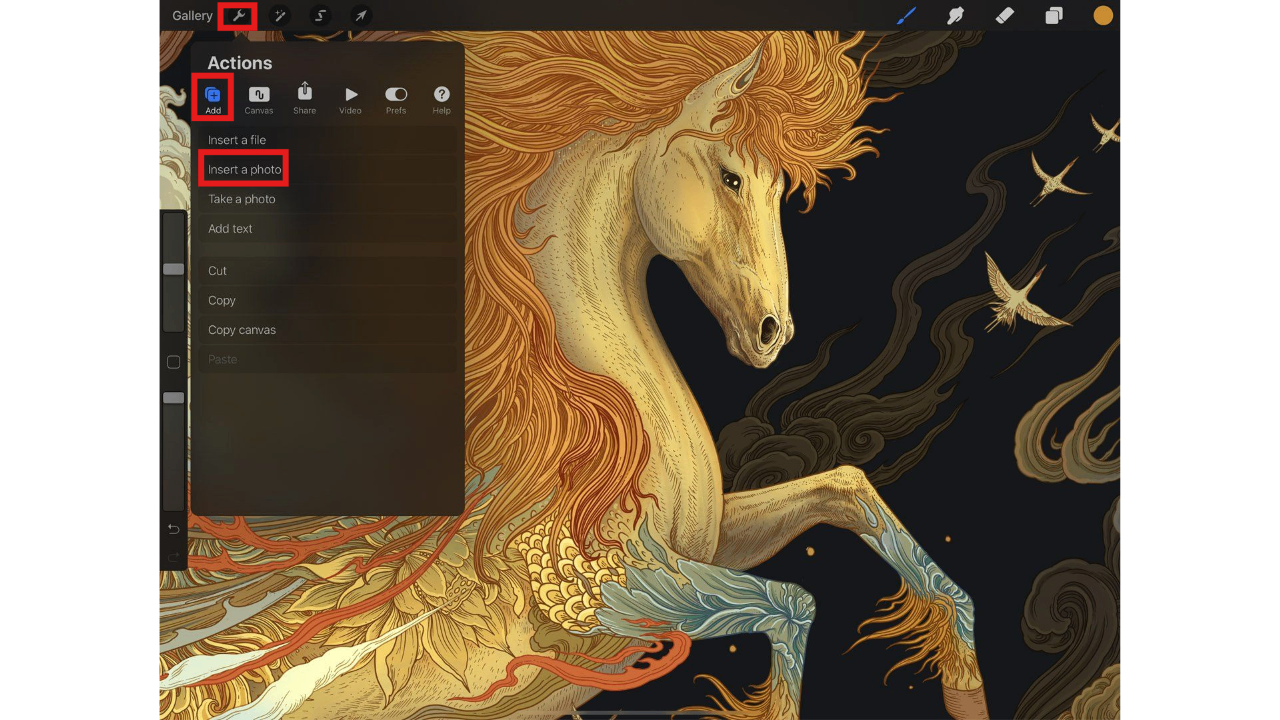This screenshot has height=720, width=1280.
Task: Open the Share section in Actions
Action: [x=304, y=97]
